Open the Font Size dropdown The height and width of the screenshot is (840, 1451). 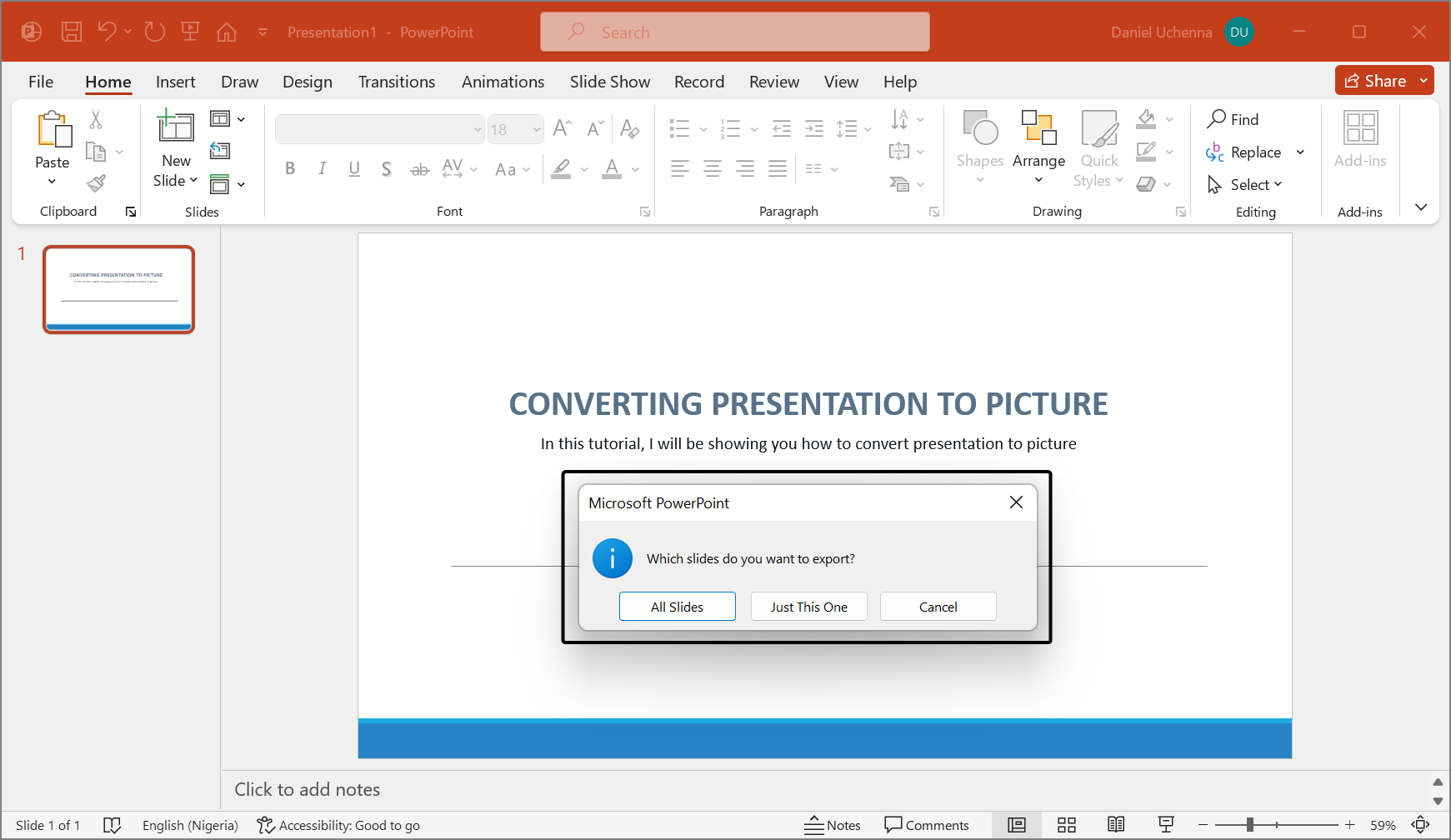(x=536, y=129)
